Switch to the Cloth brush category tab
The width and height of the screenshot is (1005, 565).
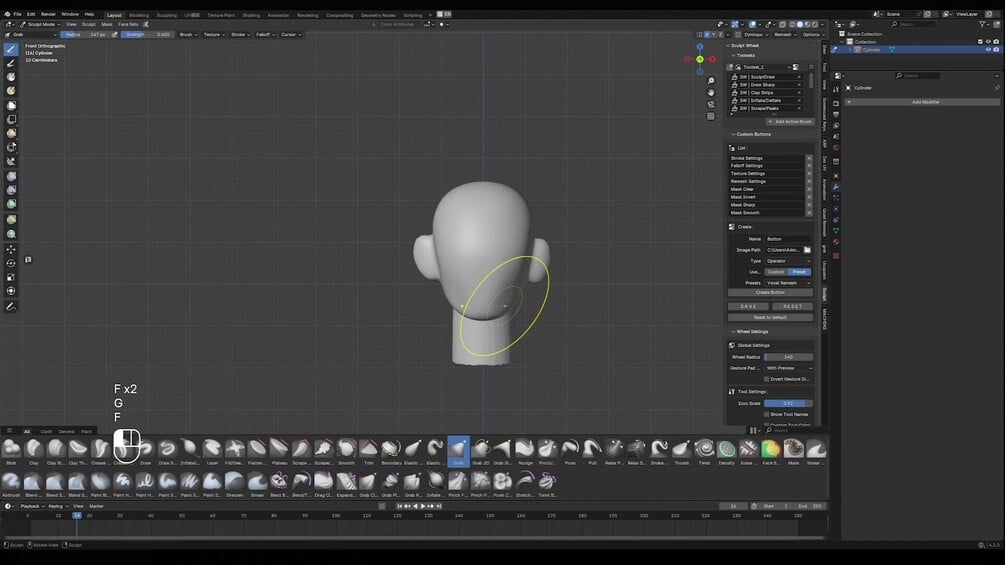tap(46, 431)
